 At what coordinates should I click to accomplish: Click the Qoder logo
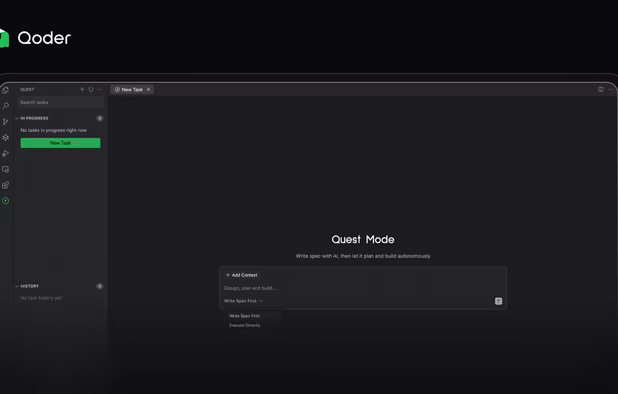pyautogui.click(x=35, y=38)
